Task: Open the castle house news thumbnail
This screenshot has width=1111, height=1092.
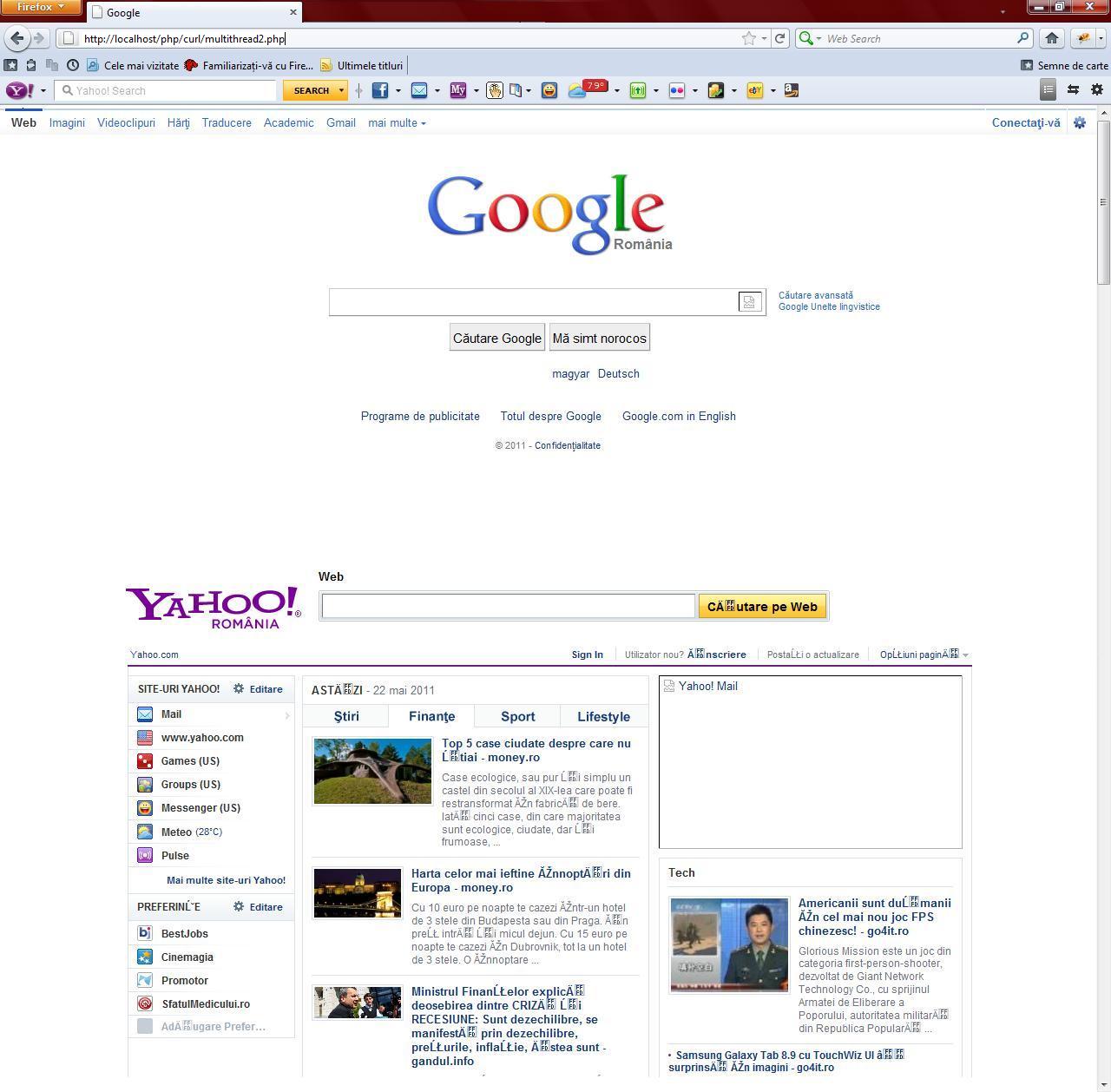Action: click(x=372, y=771)
